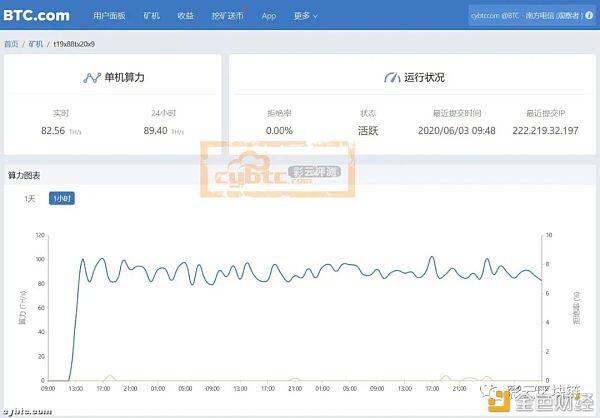
Task: Open 矿机 in the top navigation
Action: click(152, 16)
